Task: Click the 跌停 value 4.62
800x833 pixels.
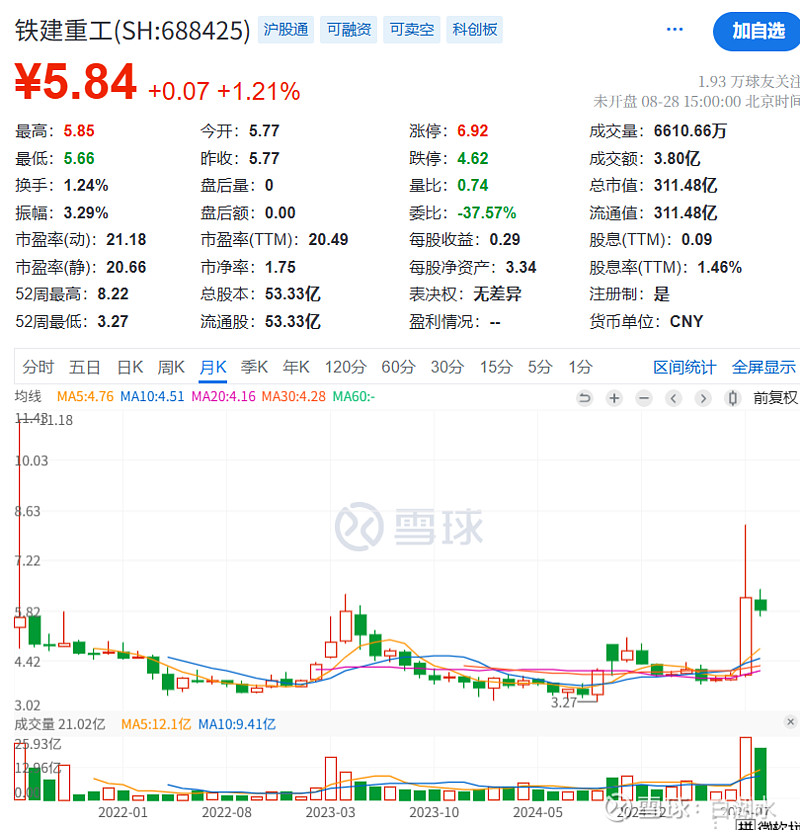Action: [473, 158]
